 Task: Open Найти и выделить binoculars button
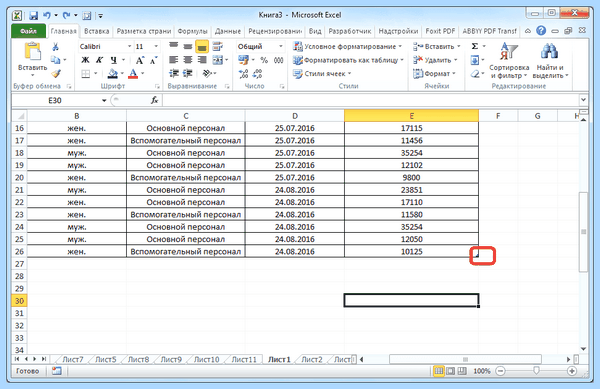point(550,60)
